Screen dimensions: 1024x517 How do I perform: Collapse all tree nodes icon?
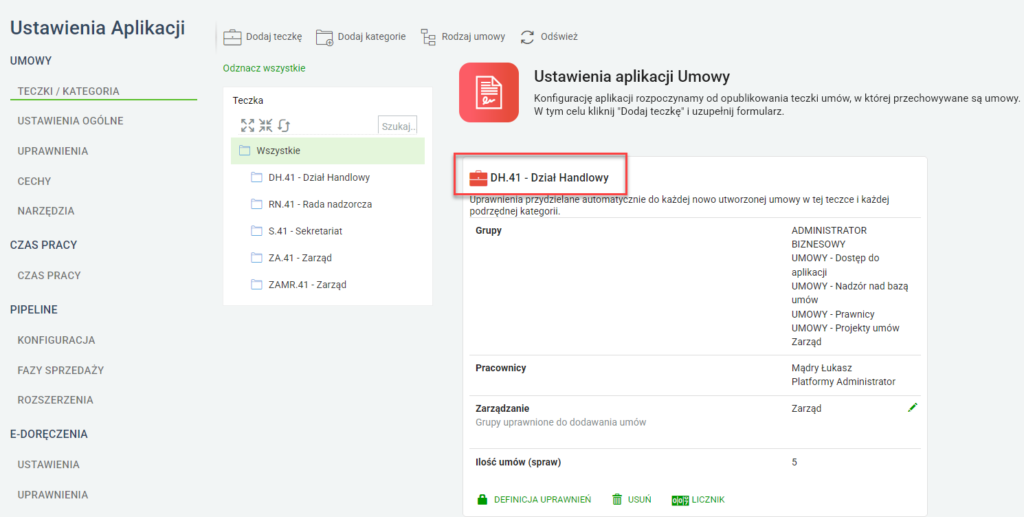(x=265, y=125)
